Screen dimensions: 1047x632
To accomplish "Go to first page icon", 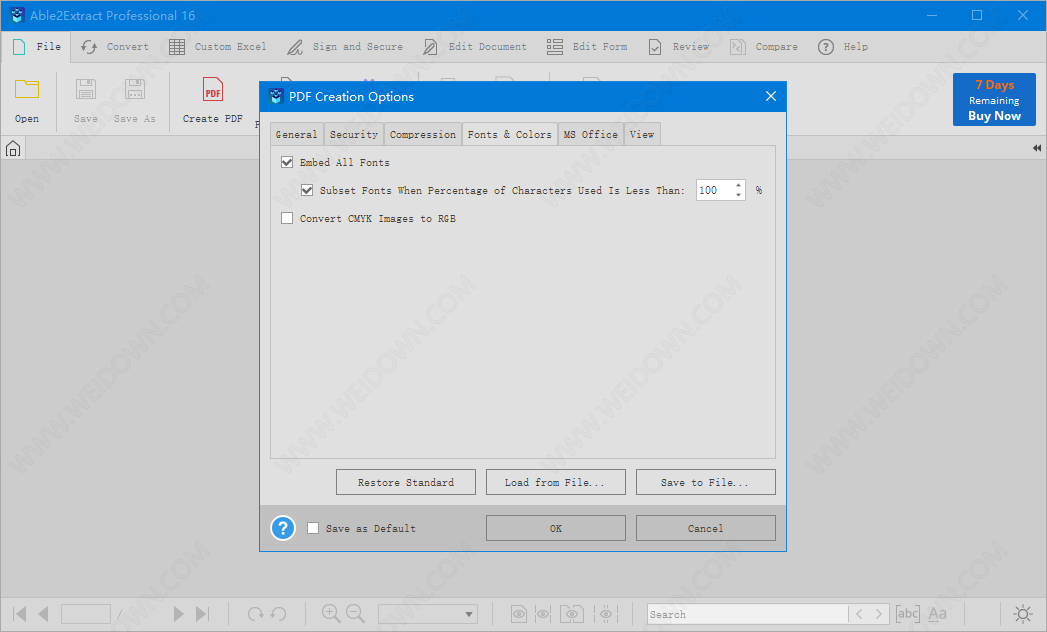I will point(20,613).
